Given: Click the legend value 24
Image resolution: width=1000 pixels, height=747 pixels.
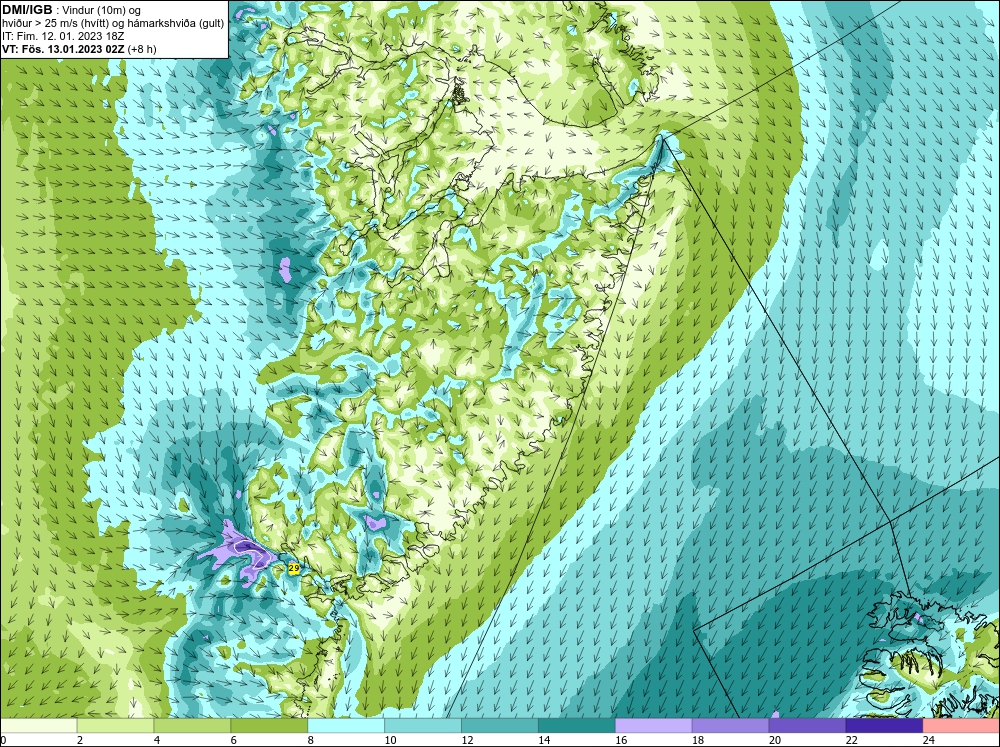Looking at the screenshot, I should [928, 740].
